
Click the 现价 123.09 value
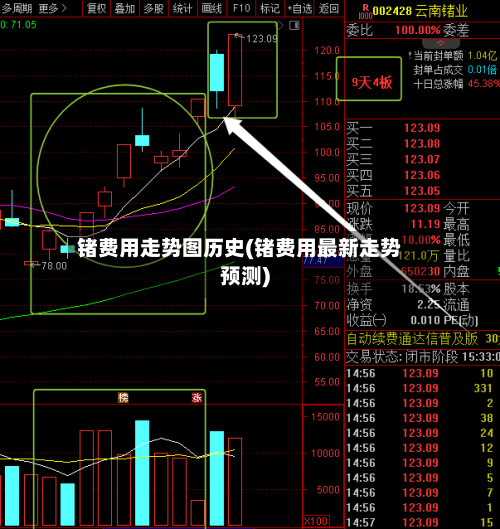click(422, 208)
